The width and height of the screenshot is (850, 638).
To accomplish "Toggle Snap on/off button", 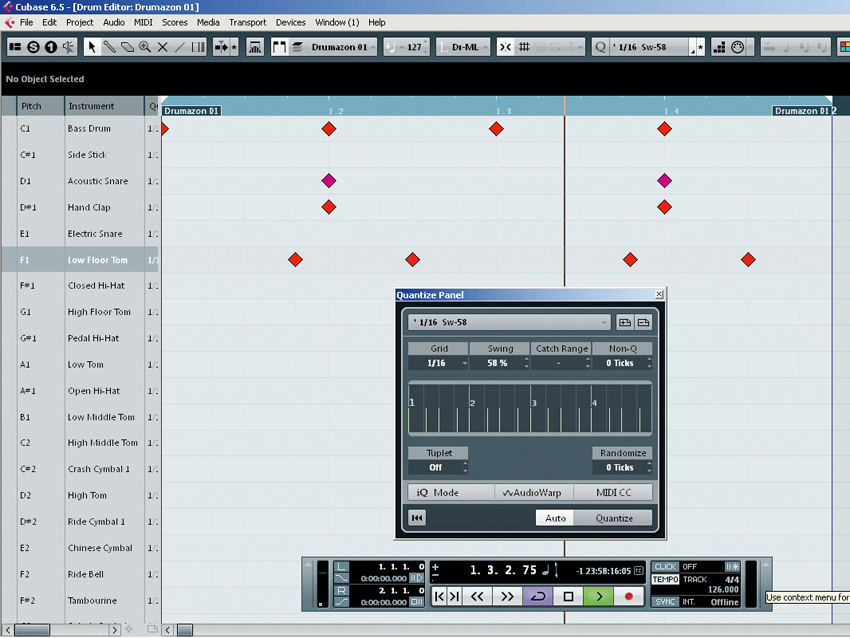I will click(x=505, y=47).
